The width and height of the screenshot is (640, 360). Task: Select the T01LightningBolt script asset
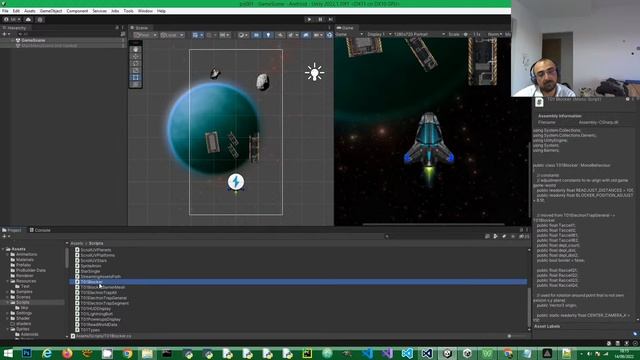pyautogui.click(x=97, y=314)
